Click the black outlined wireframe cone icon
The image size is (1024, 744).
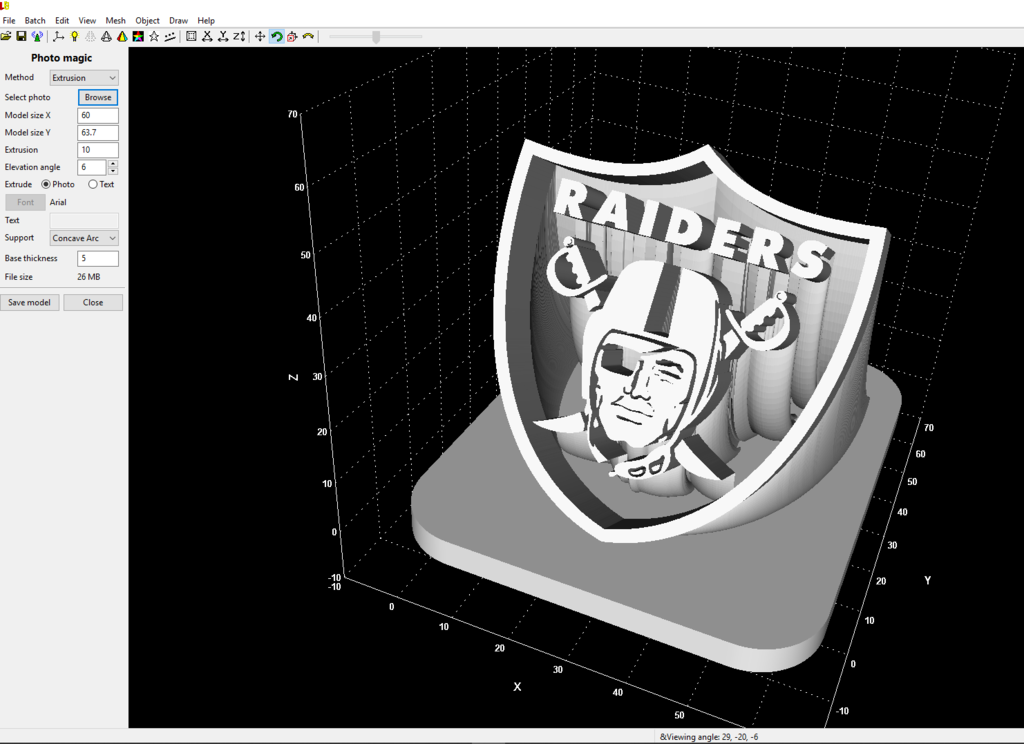[x=106, y=37]
